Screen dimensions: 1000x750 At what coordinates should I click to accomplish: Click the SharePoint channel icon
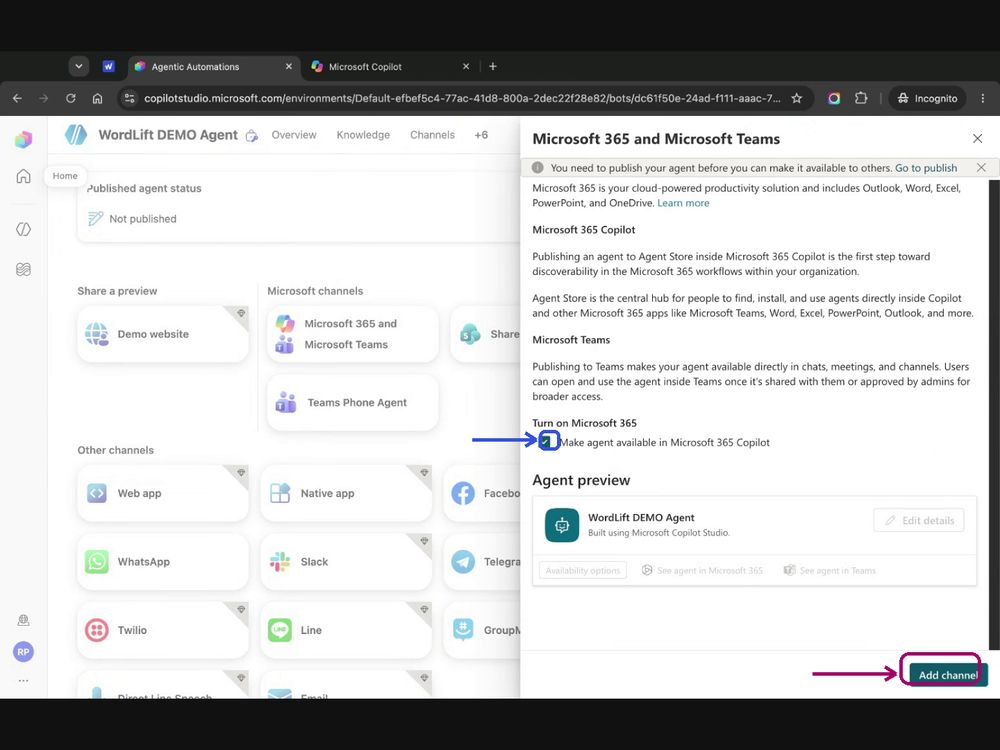coord(470,334)
